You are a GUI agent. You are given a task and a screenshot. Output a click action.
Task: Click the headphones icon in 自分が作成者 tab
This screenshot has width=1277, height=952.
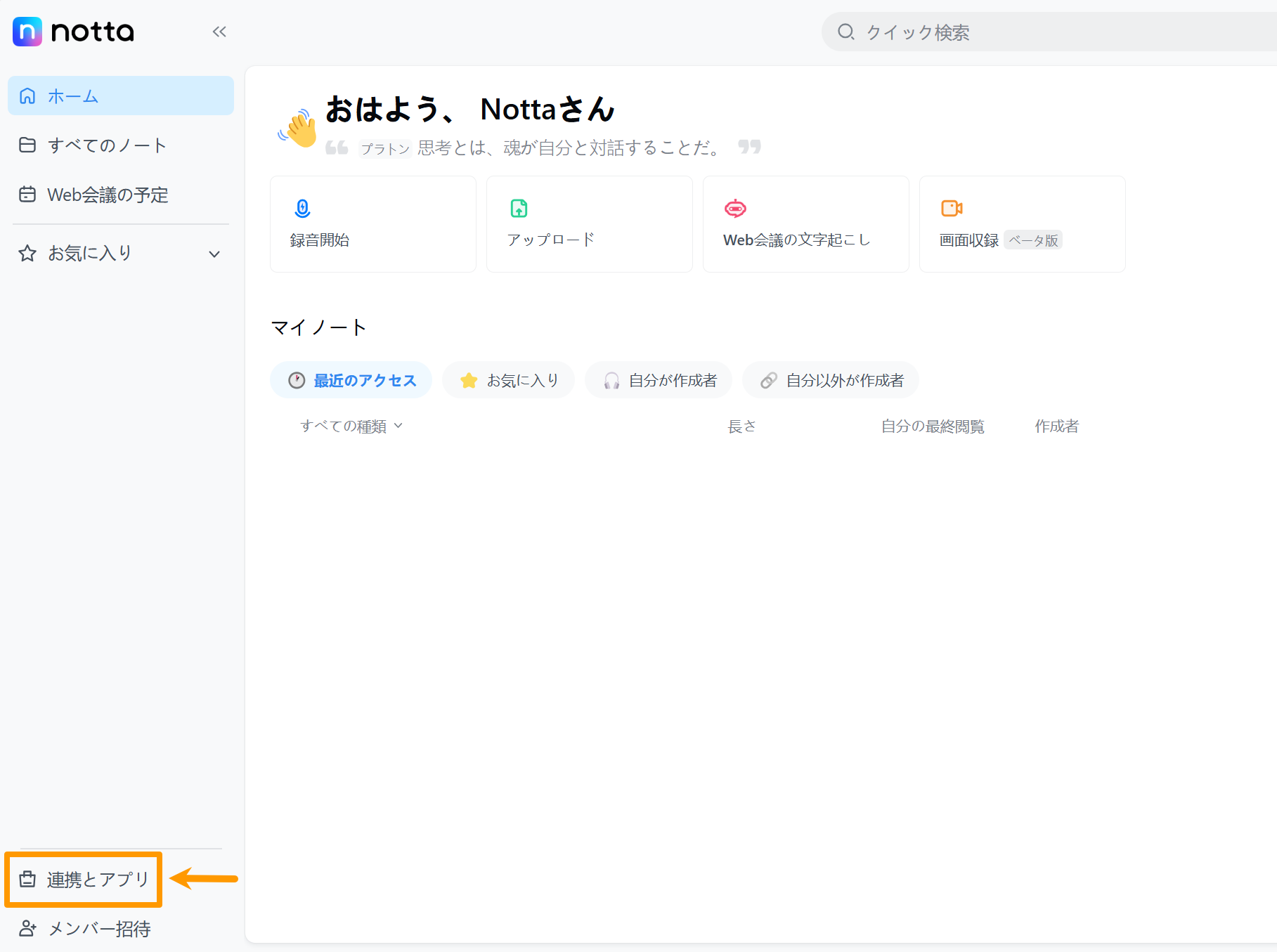[x=611, y=380]
